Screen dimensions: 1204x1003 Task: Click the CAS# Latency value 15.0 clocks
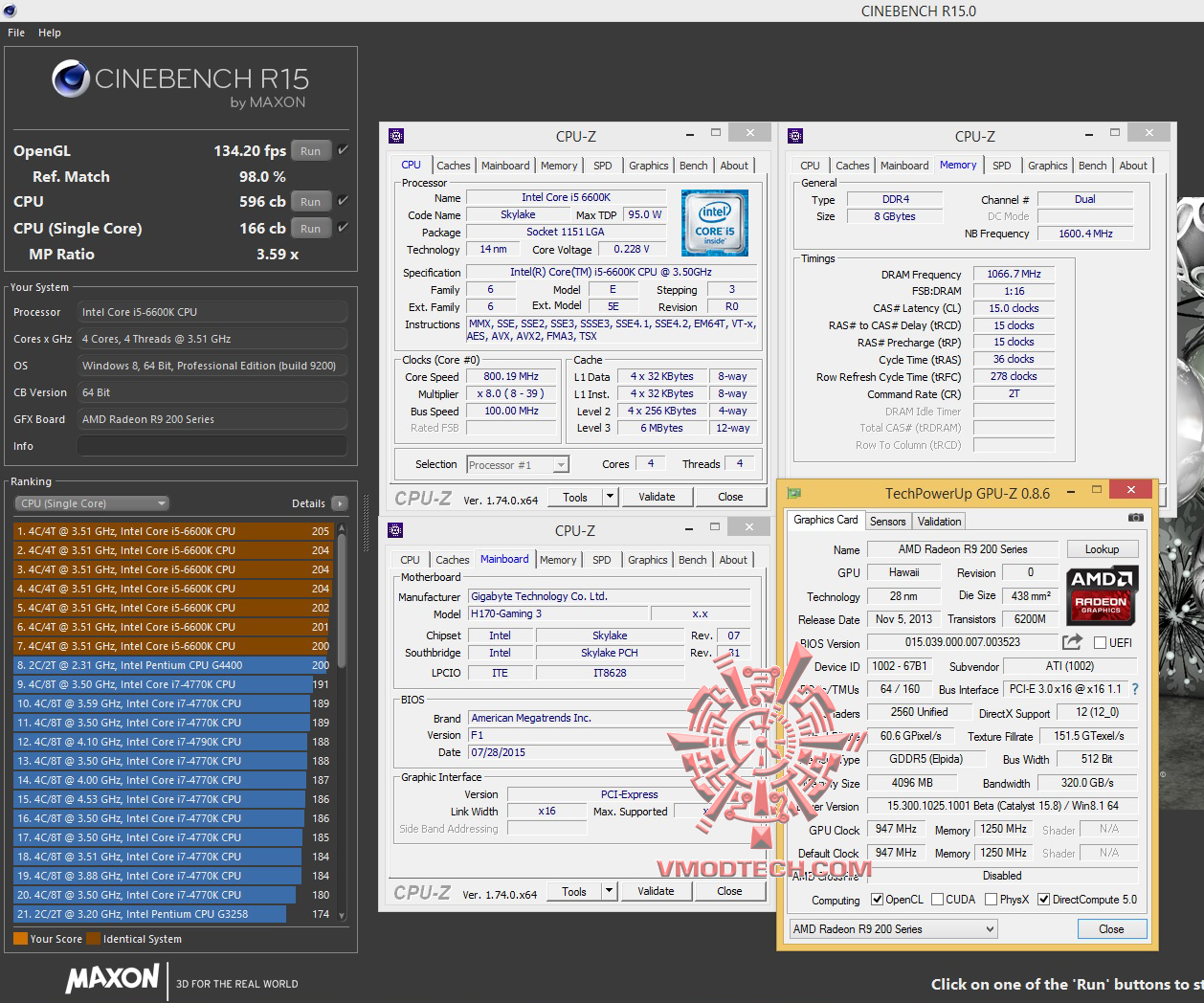(x=1014, y=308)
